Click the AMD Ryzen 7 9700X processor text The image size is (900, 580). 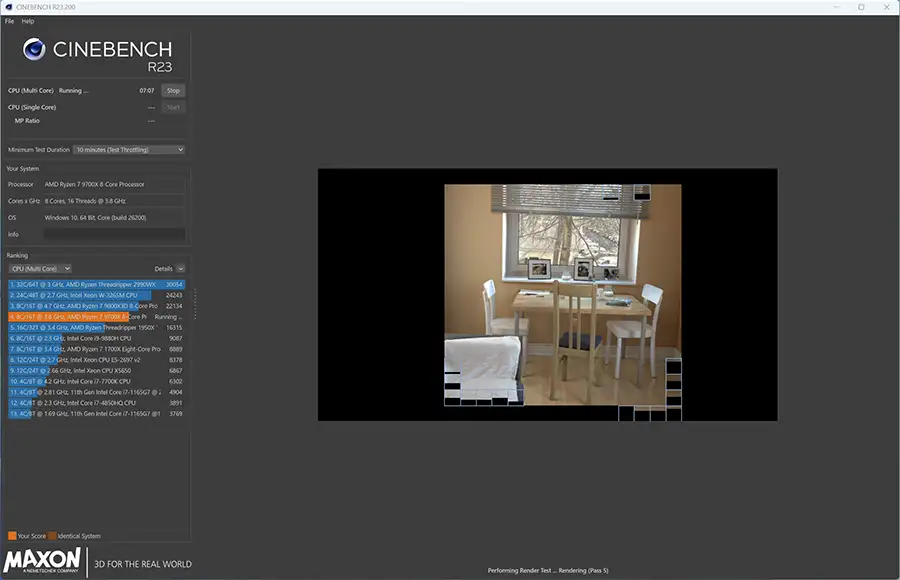[94, 184]
